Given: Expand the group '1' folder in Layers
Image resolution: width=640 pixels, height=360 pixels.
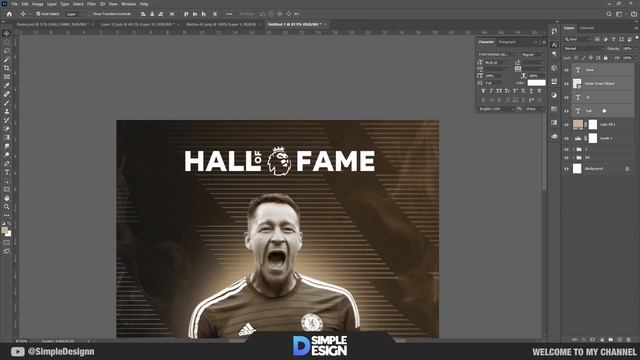Looking at the screenshot, I should pyautogui.click(x=574, y=149).
